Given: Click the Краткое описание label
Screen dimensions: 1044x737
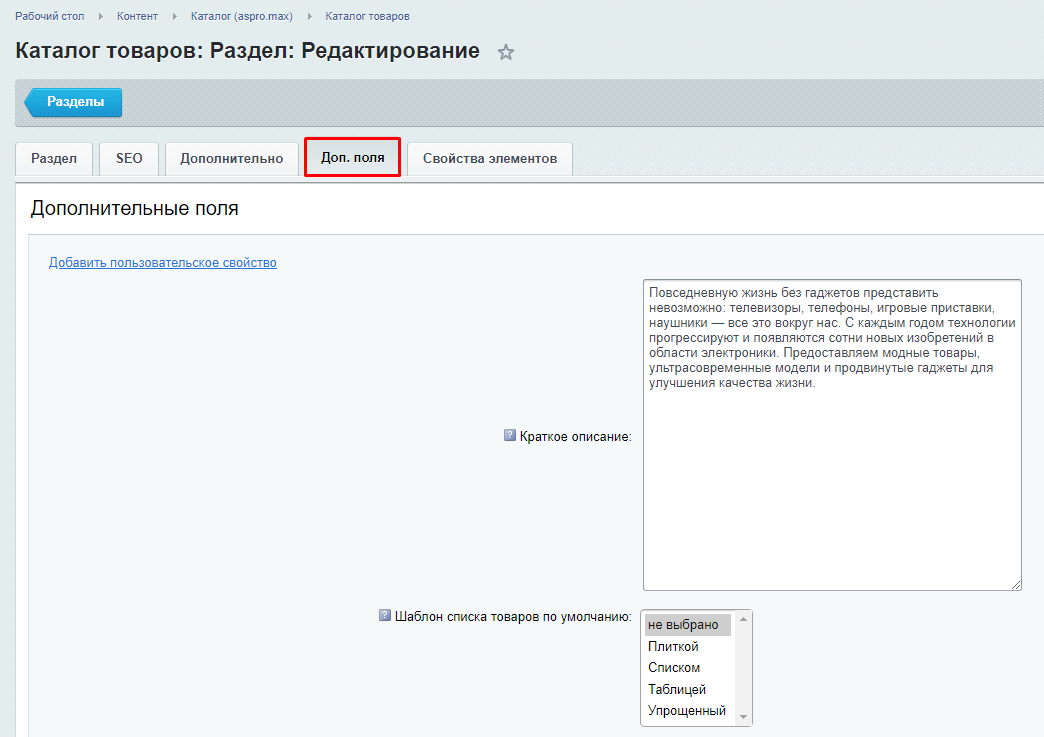Looking at the screenshot, I should tap(575, 437).
